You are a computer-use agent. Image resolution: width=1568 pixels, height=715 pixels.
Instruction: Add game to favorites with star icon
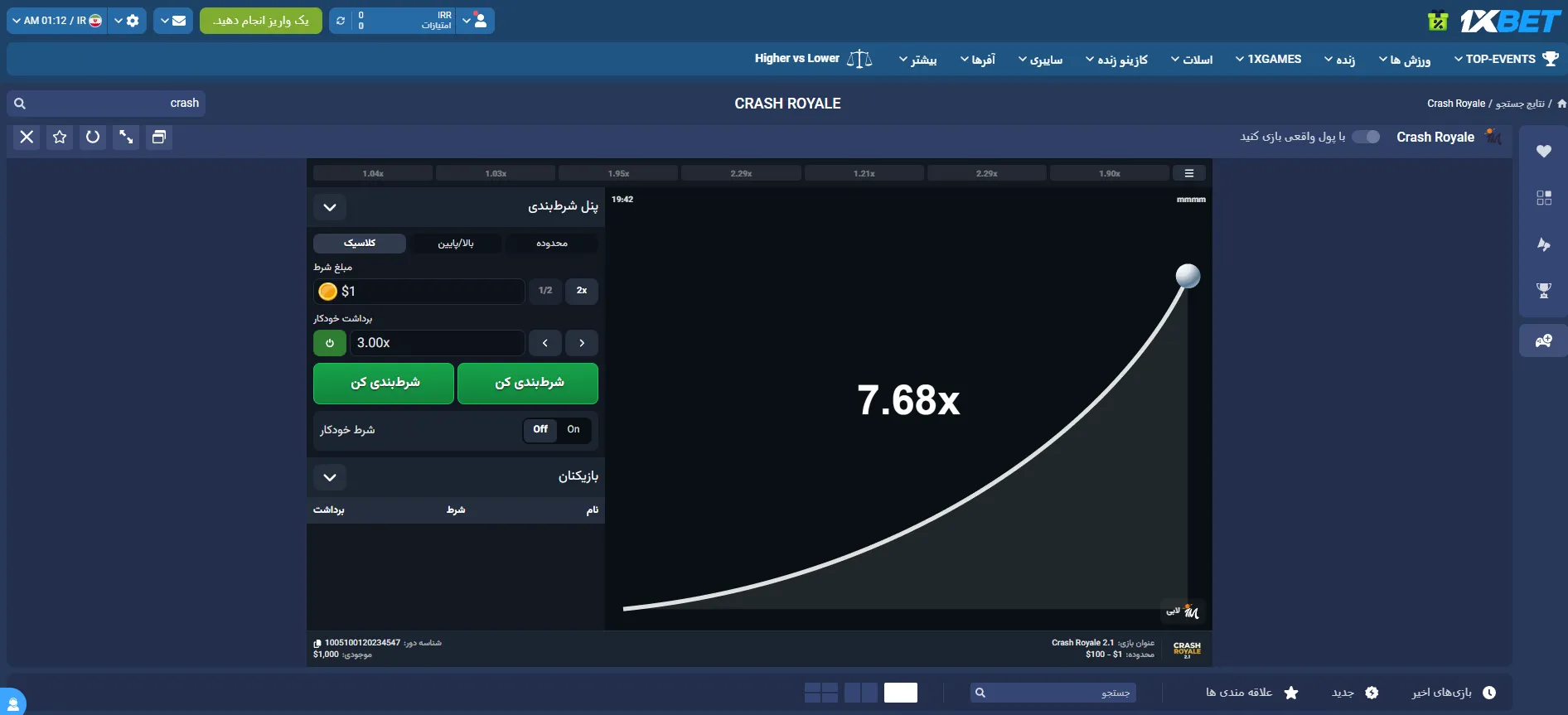[60, 138]
